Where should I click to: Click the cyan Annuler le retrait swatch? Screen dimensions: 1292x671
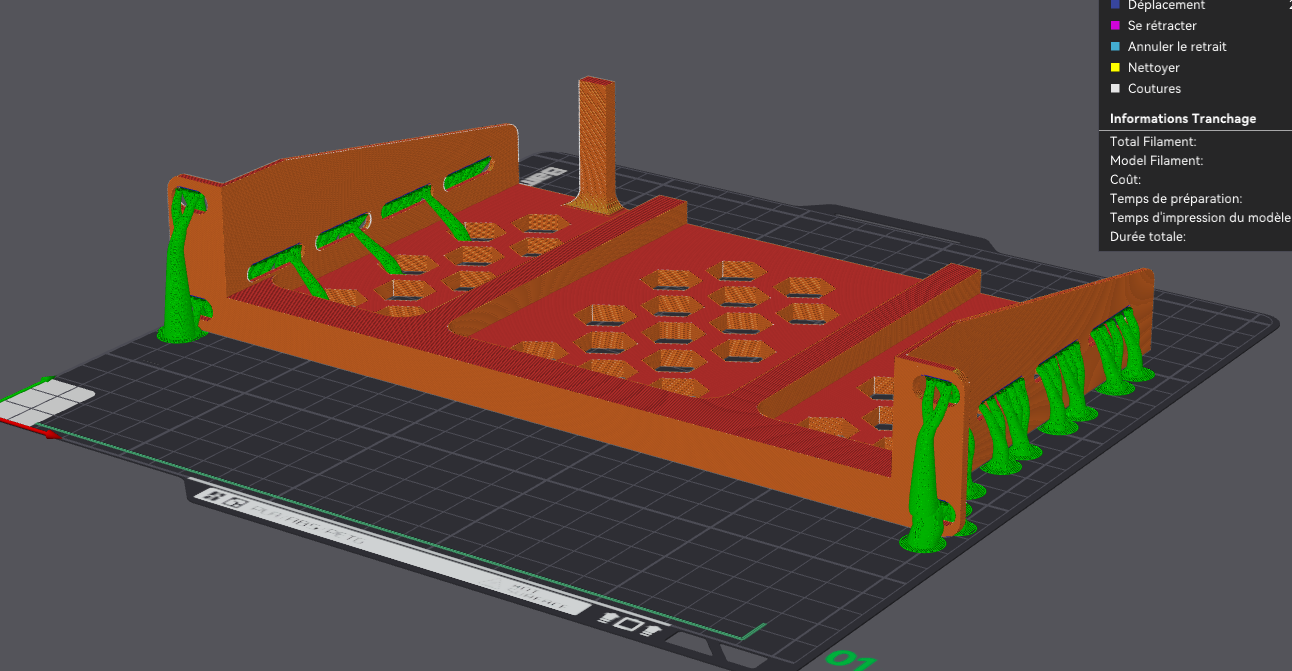[x=1115, y=47]
